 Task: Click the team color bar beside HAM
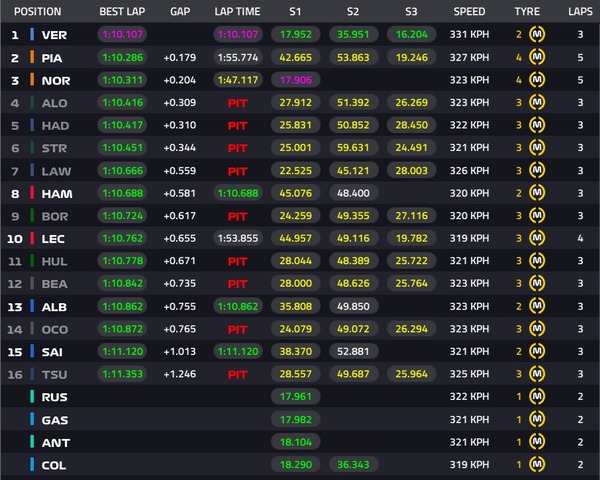(x=33, y=194)
